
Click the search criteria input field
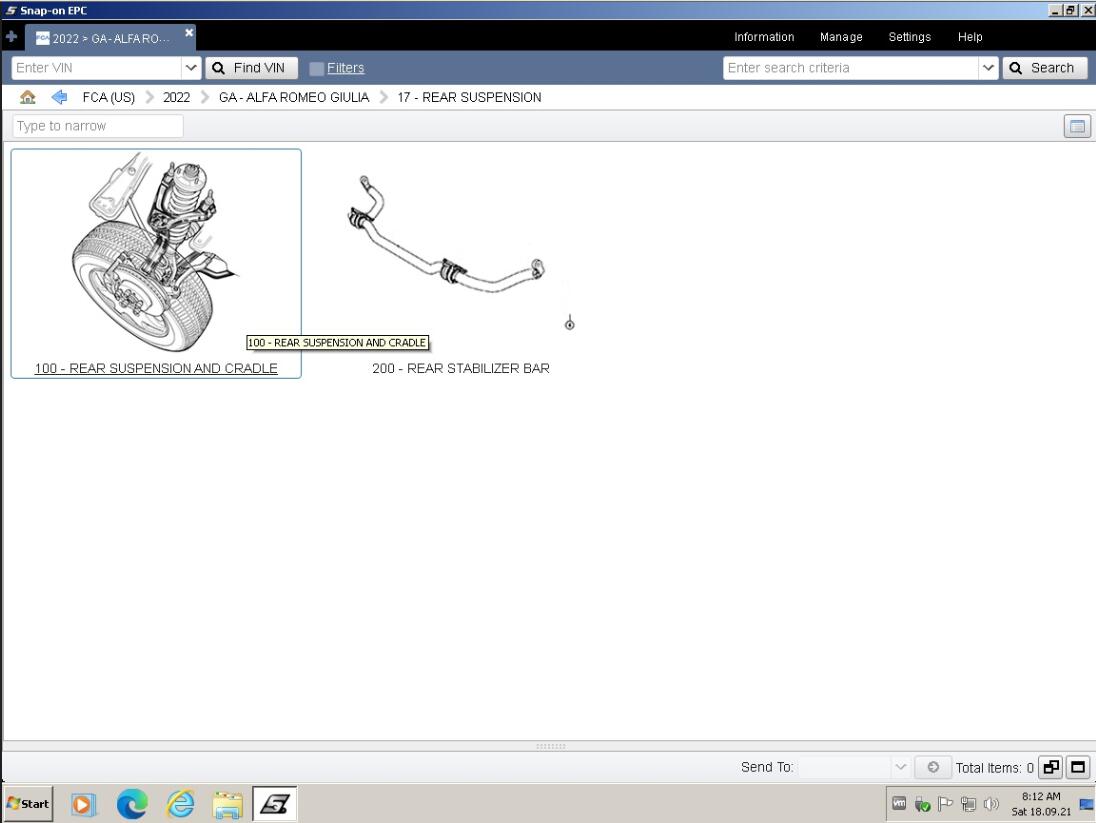pos(850,68)
